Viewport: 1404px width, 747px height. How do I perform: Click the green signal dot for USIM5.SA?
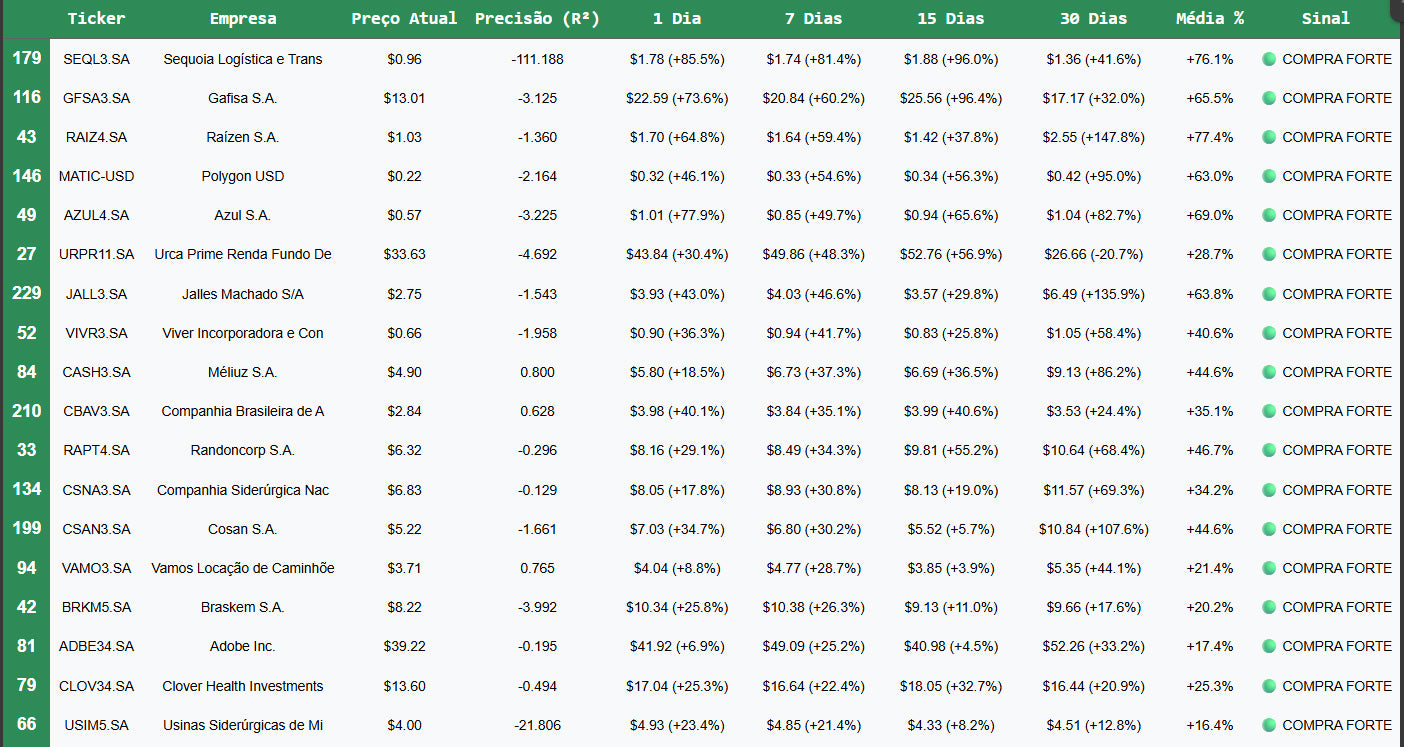click(x=1269, y=725)
